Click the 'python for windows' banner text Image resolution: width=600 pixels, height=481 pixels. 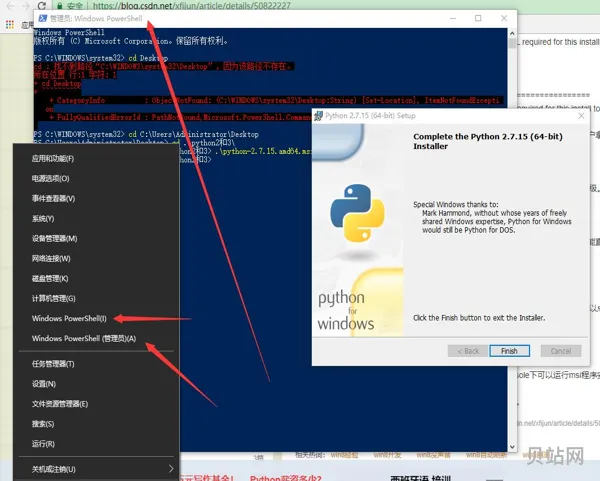coord(346,310)
